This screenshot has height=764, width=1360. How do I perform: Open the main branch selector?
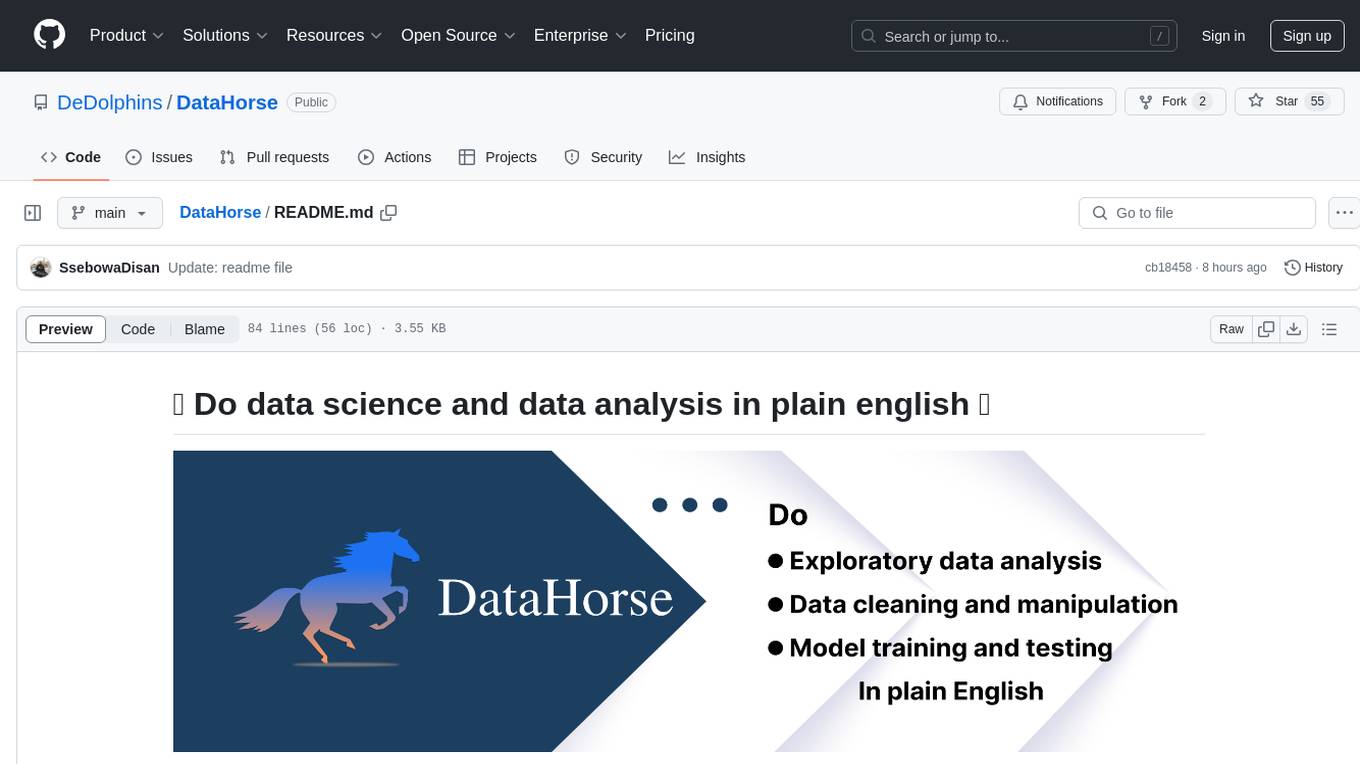pyautogui.click(x=109, y=213)
